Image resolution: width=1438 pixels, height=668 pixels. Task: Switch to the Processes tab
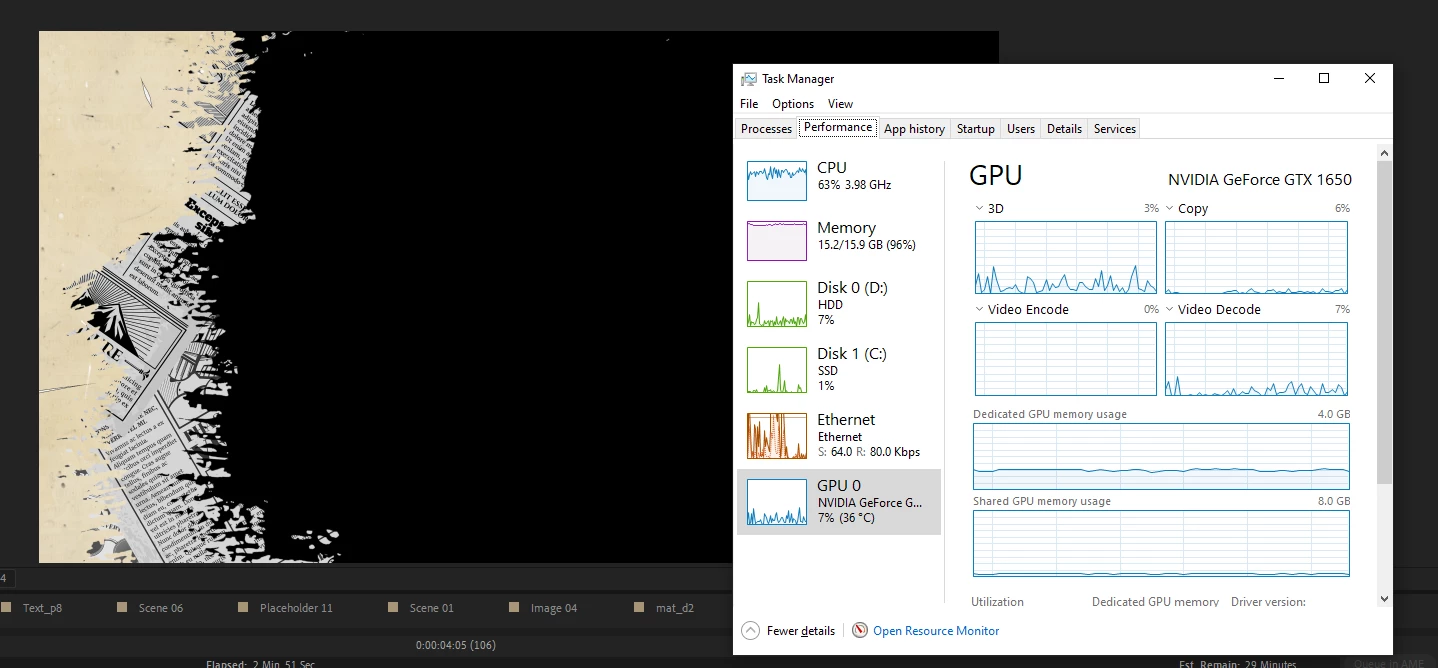(767, 129)
